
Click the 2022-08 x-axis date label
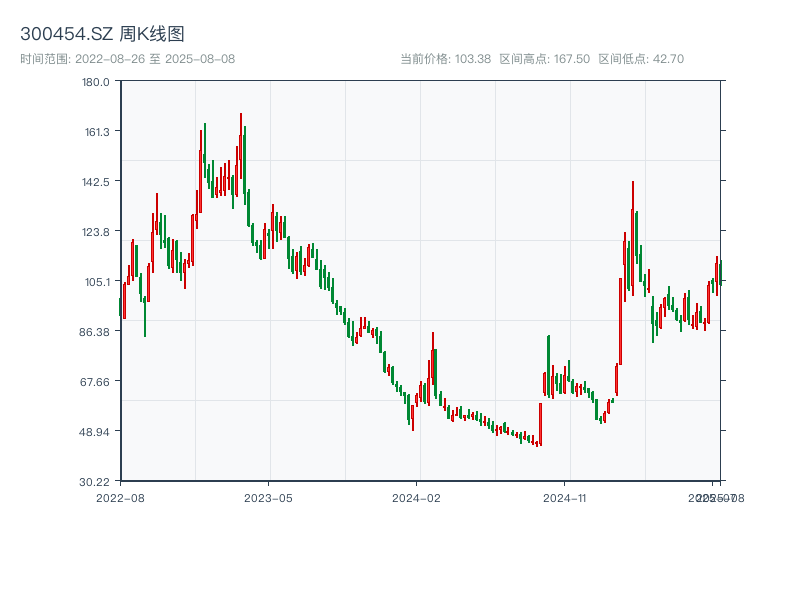(x=120, y=498)
